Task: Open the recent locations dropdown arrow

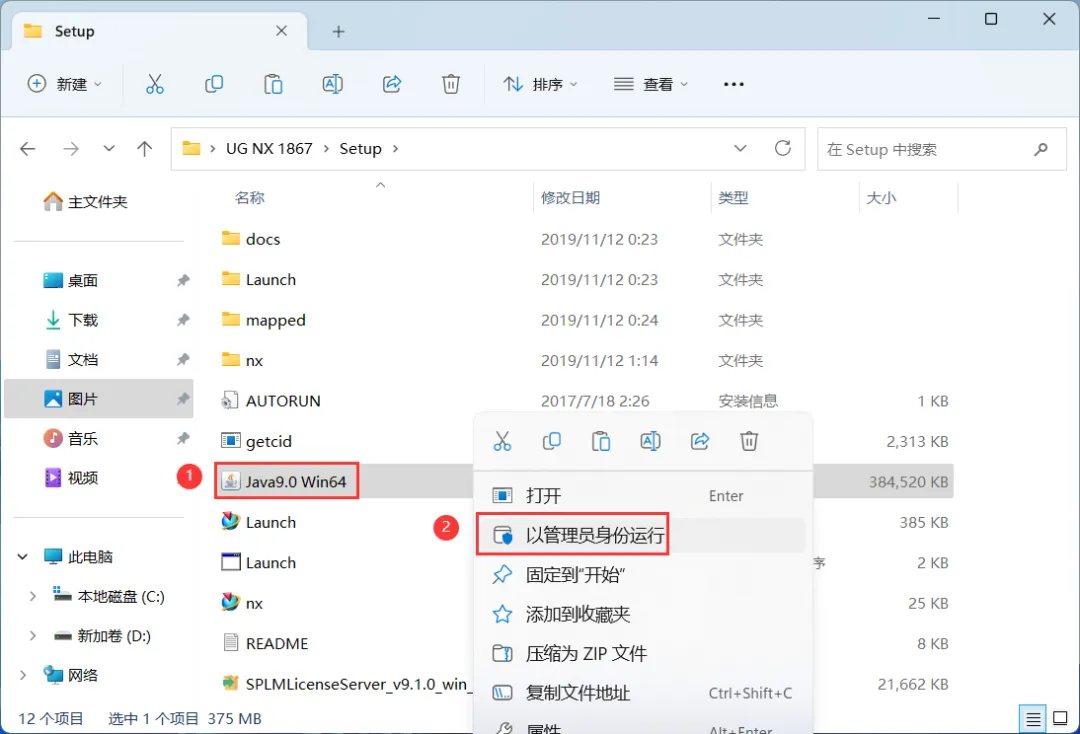Action: click(x=109, y=149)
